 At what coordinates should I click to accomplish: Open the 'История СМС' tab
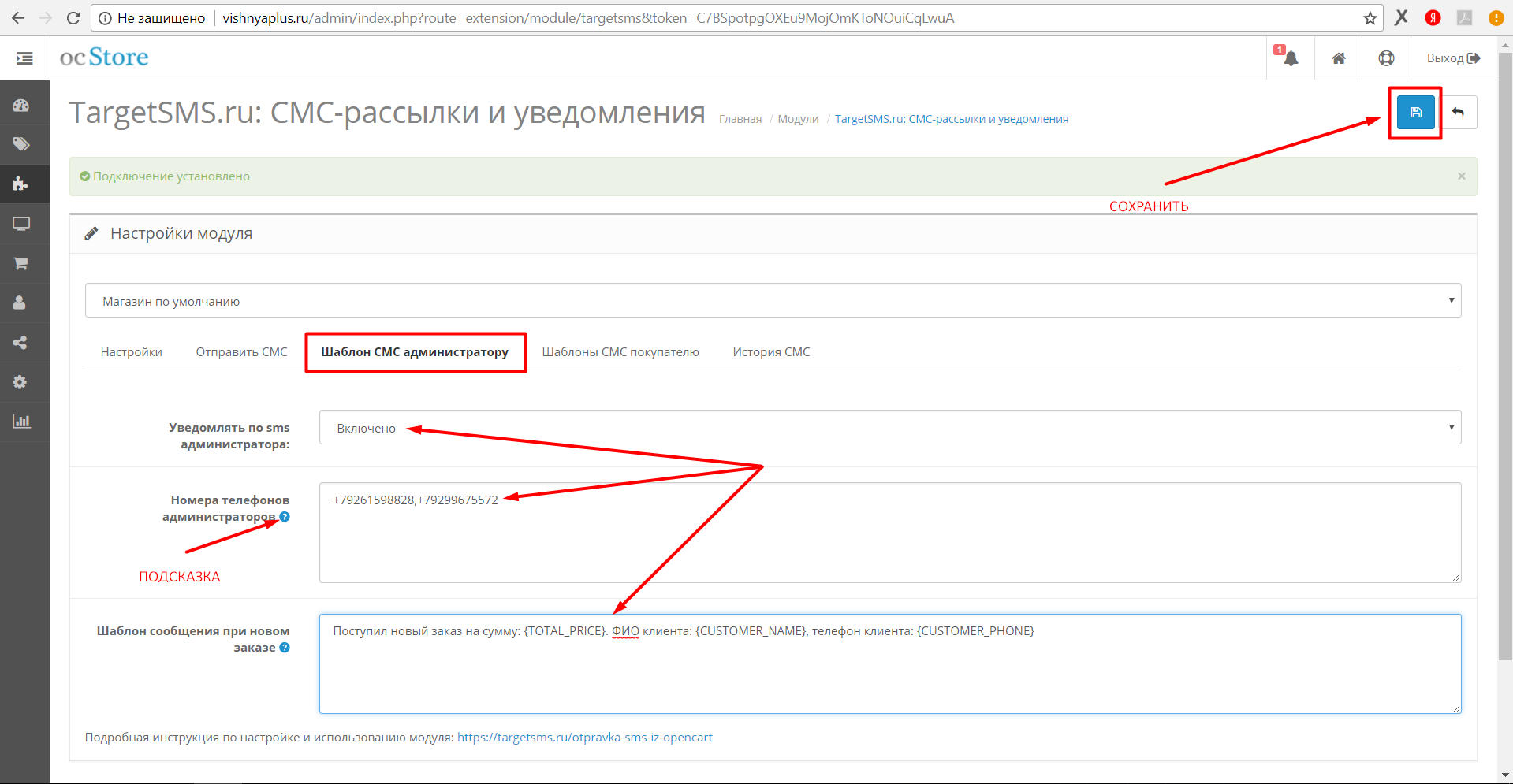coord(770,352)
